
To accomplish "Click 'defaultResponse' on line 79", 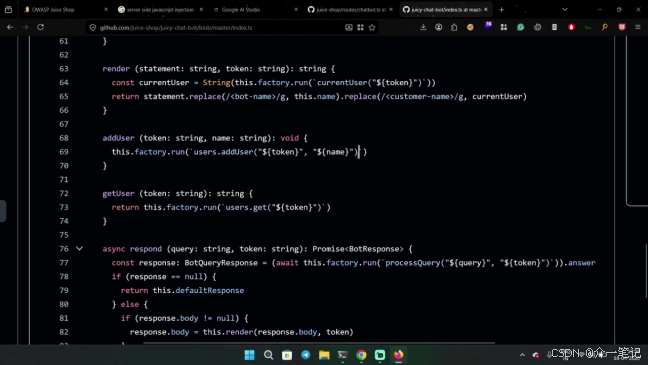I will click(x=210, y=290).
